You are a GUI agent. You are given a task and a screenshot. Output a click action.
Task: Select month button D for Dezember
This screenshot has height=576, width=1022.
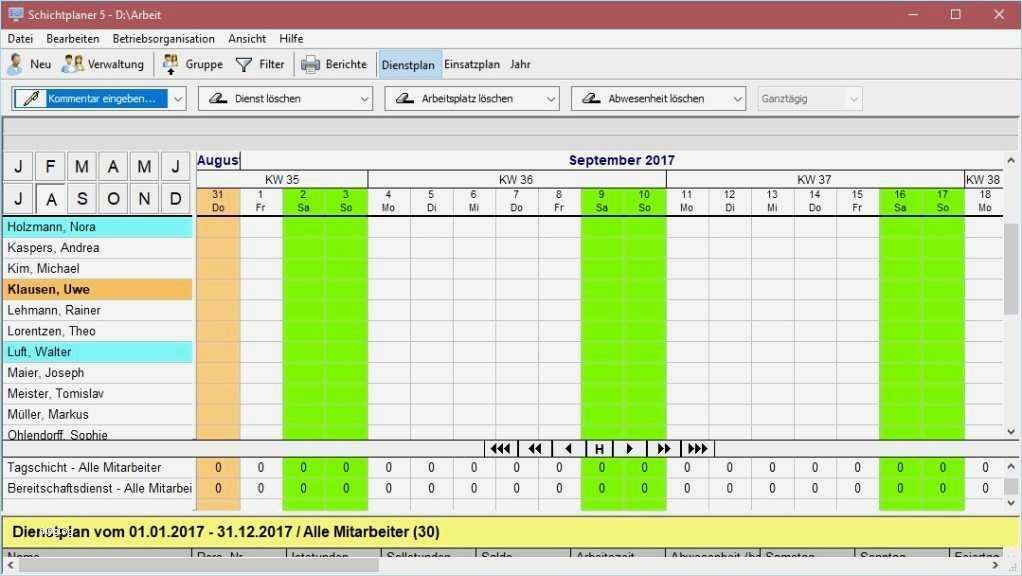click(x=172, y=198)
